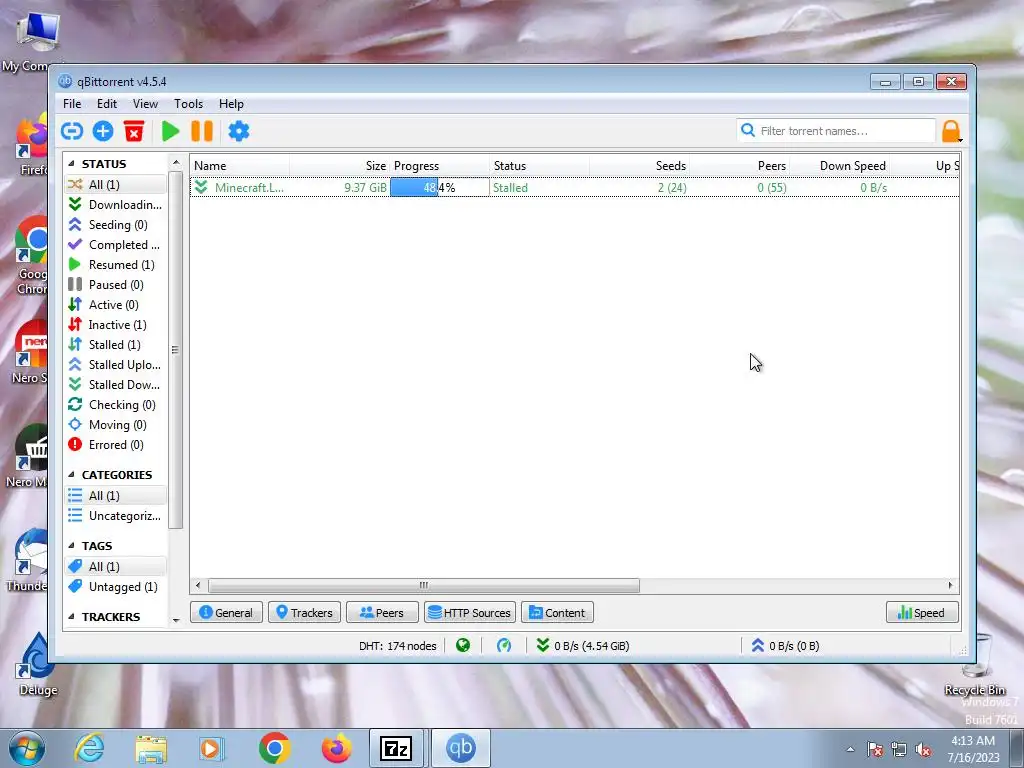Select the All (1) status filter
This screenshot has width=1024, height=768.
tap(115, 185)
